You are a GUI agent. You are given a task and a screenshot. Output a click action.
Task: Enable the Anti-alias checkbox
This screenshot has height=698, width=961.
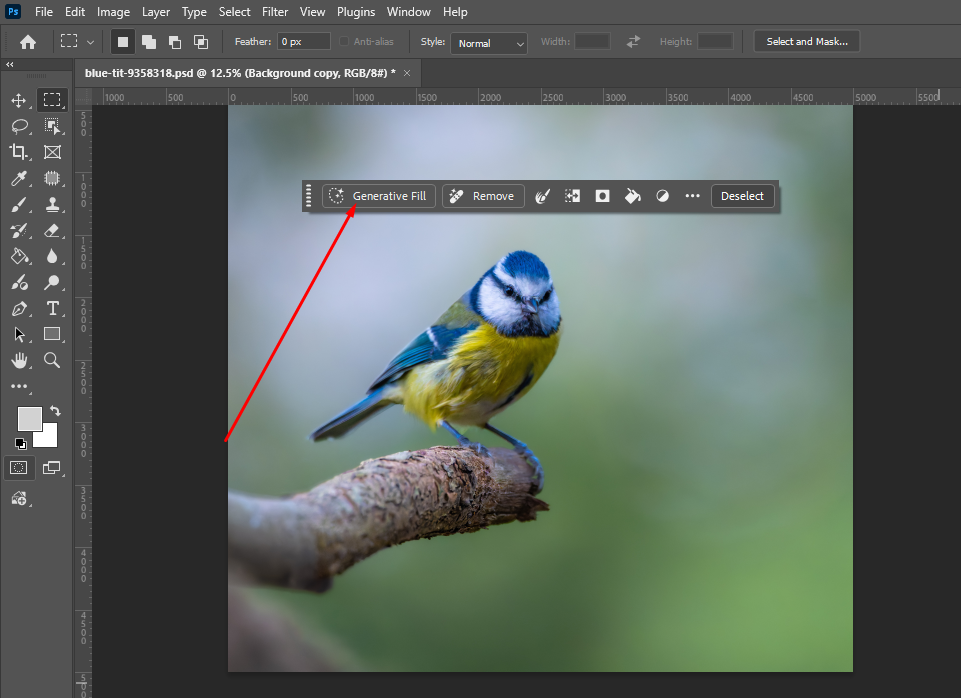343,41
